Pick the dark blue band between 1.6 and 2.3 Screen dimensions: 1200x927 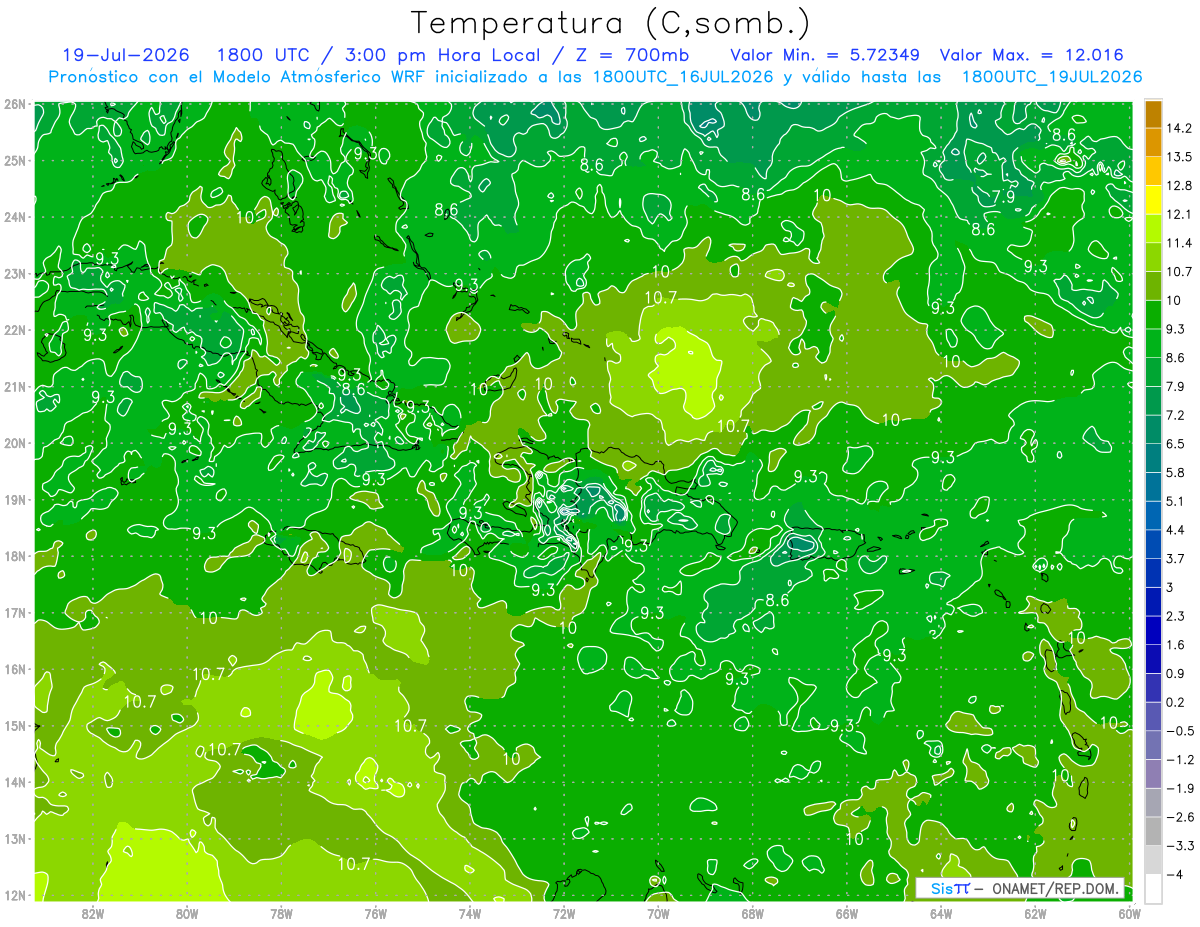click(1153, 630)
